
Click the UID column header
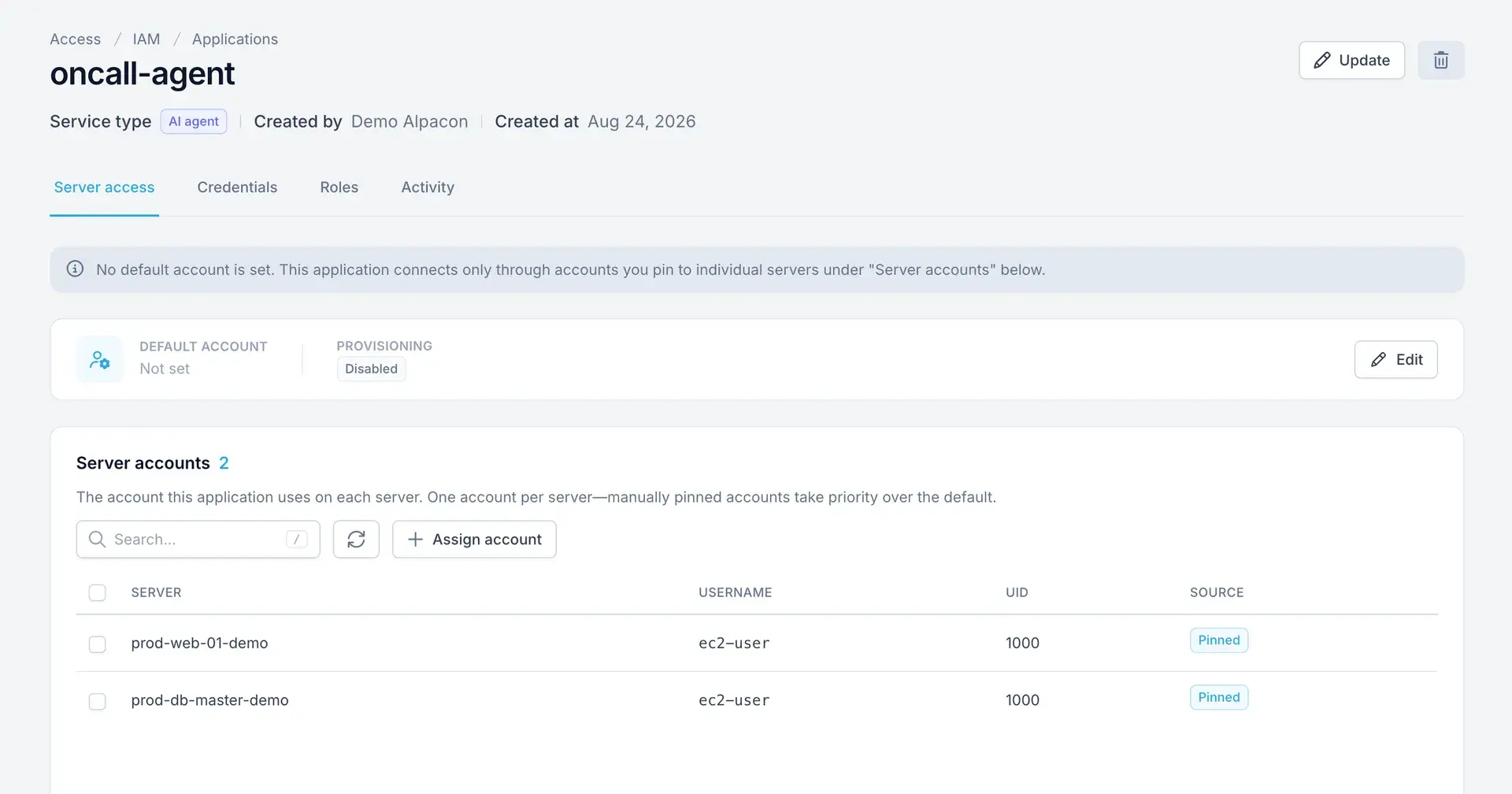[1017, 592]
